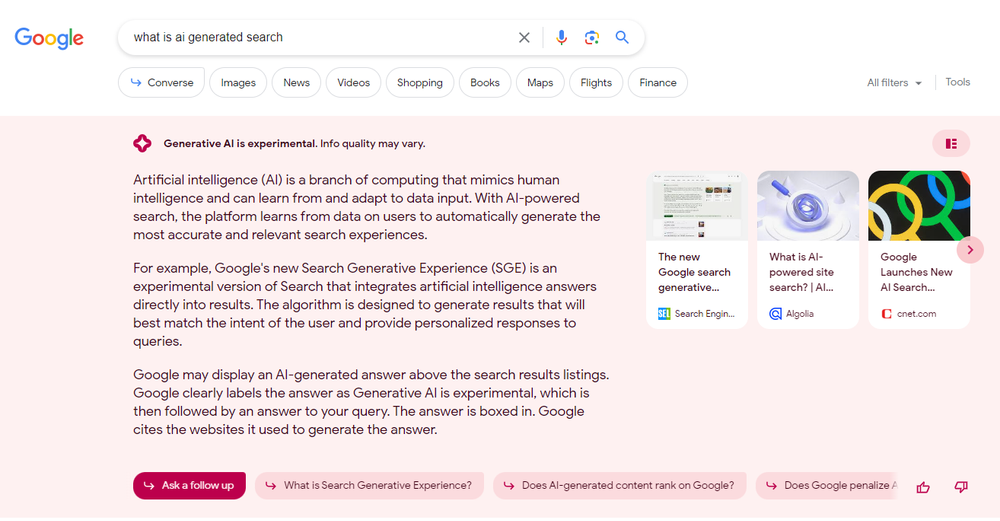Click the Generative AI sparkle icon
The height and width of the screenshot is (521, 1000).
click(x=142, y=143)
